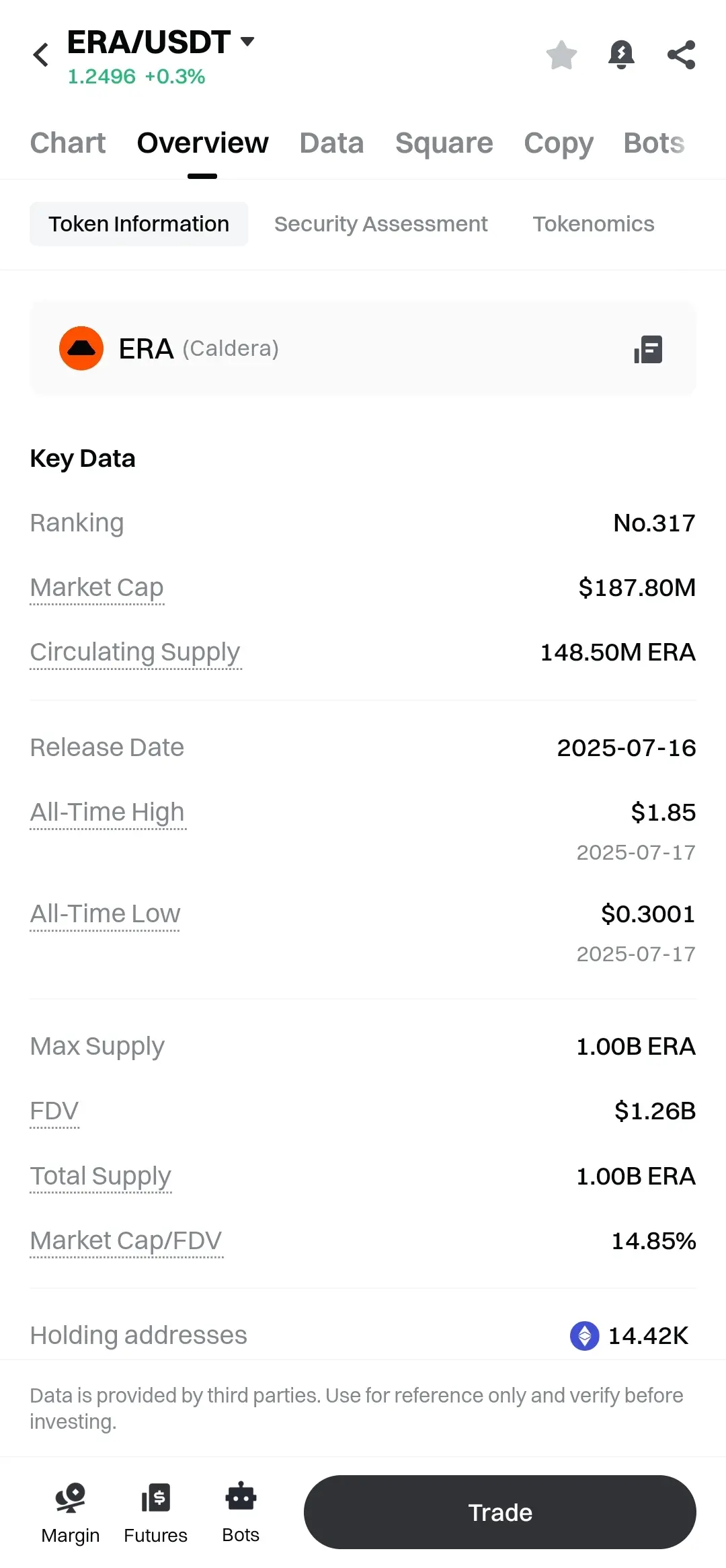Open the ERA whitepaper document icon
This screenshot has height=1568, width=726.
pos(648,349)
